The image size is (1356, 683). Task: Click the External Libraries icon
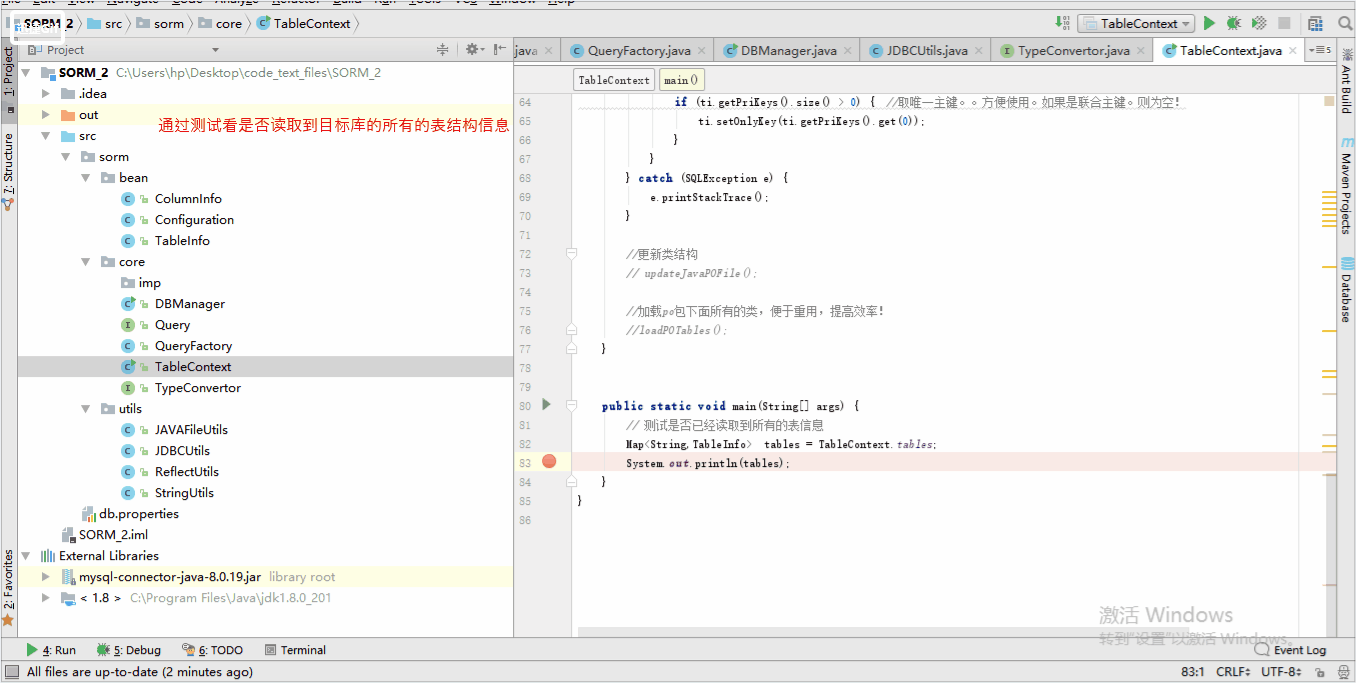tap(48, 556)
